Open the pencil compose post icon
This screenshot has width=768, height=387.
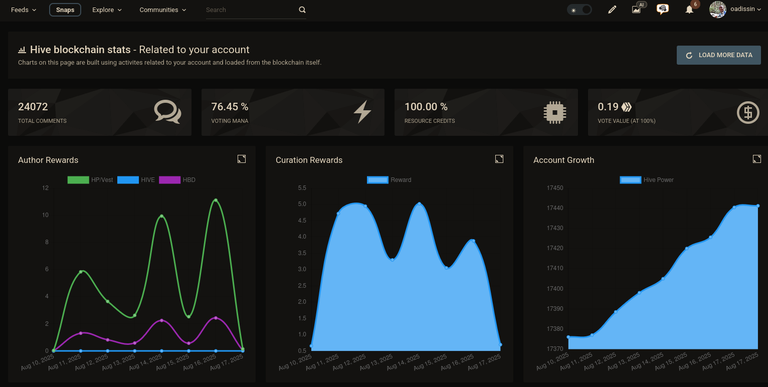click(x=612, y=9)
